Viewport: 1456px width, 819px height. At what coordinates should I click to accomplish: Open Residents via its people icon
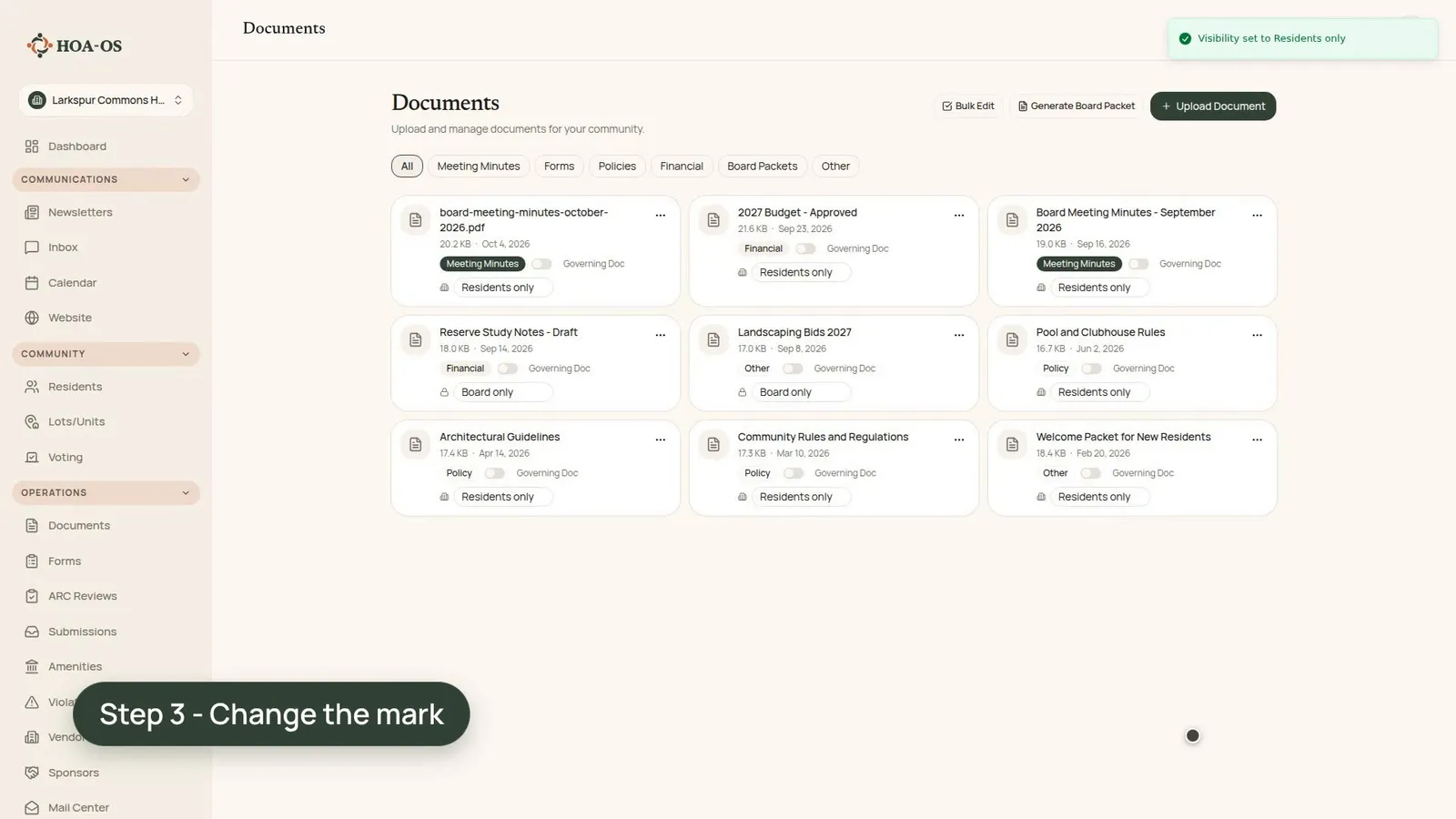point(32,387)
